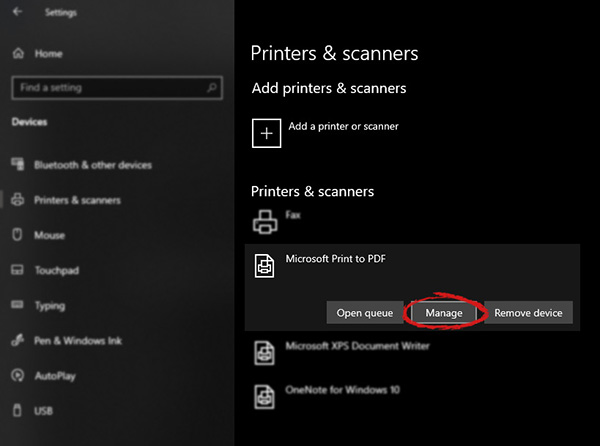
Task: Click the Remove device button
Action: pos(528,313)
